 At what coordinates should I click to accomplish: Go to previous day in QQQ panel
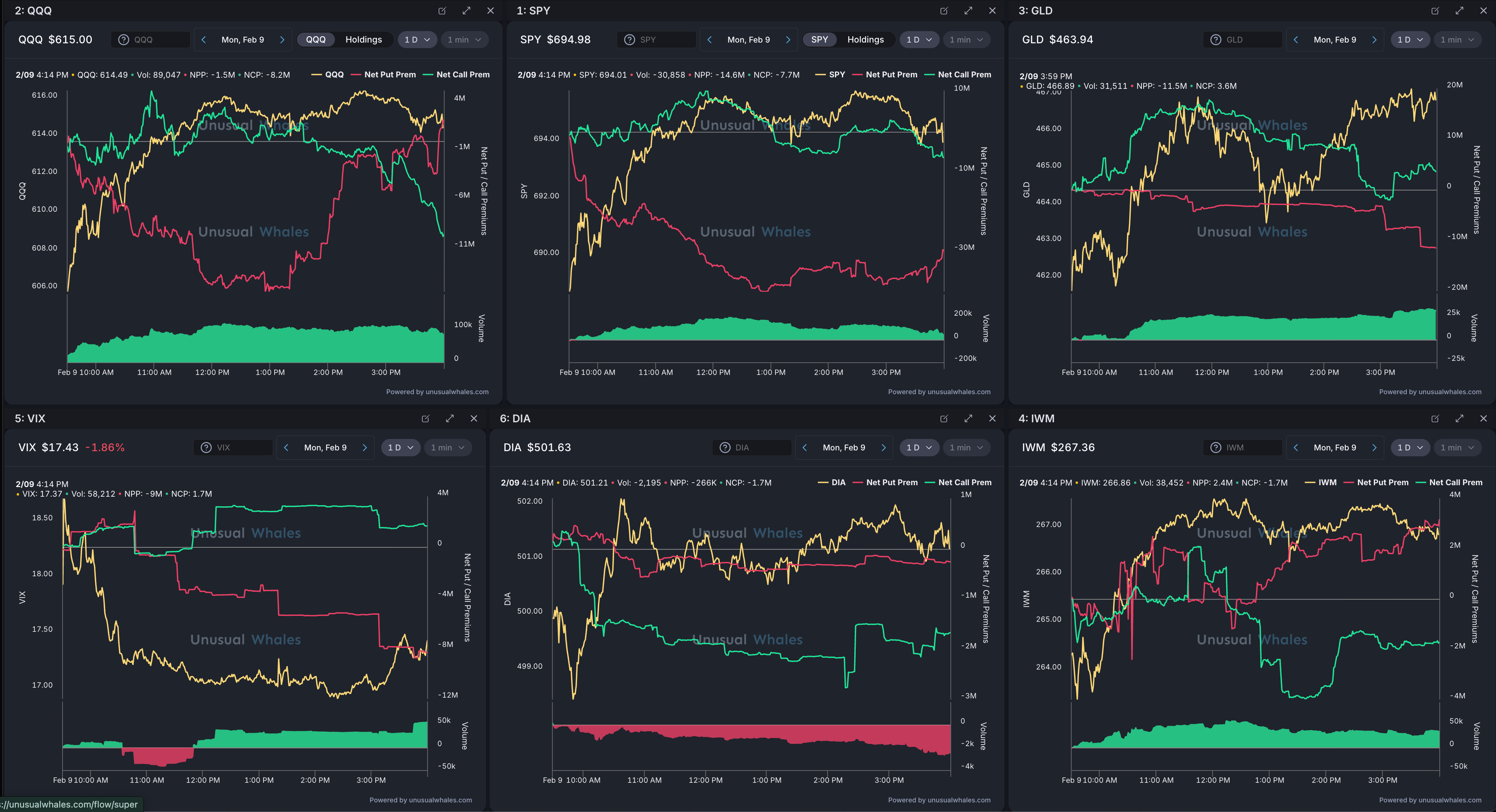click(x=203, y=40)
